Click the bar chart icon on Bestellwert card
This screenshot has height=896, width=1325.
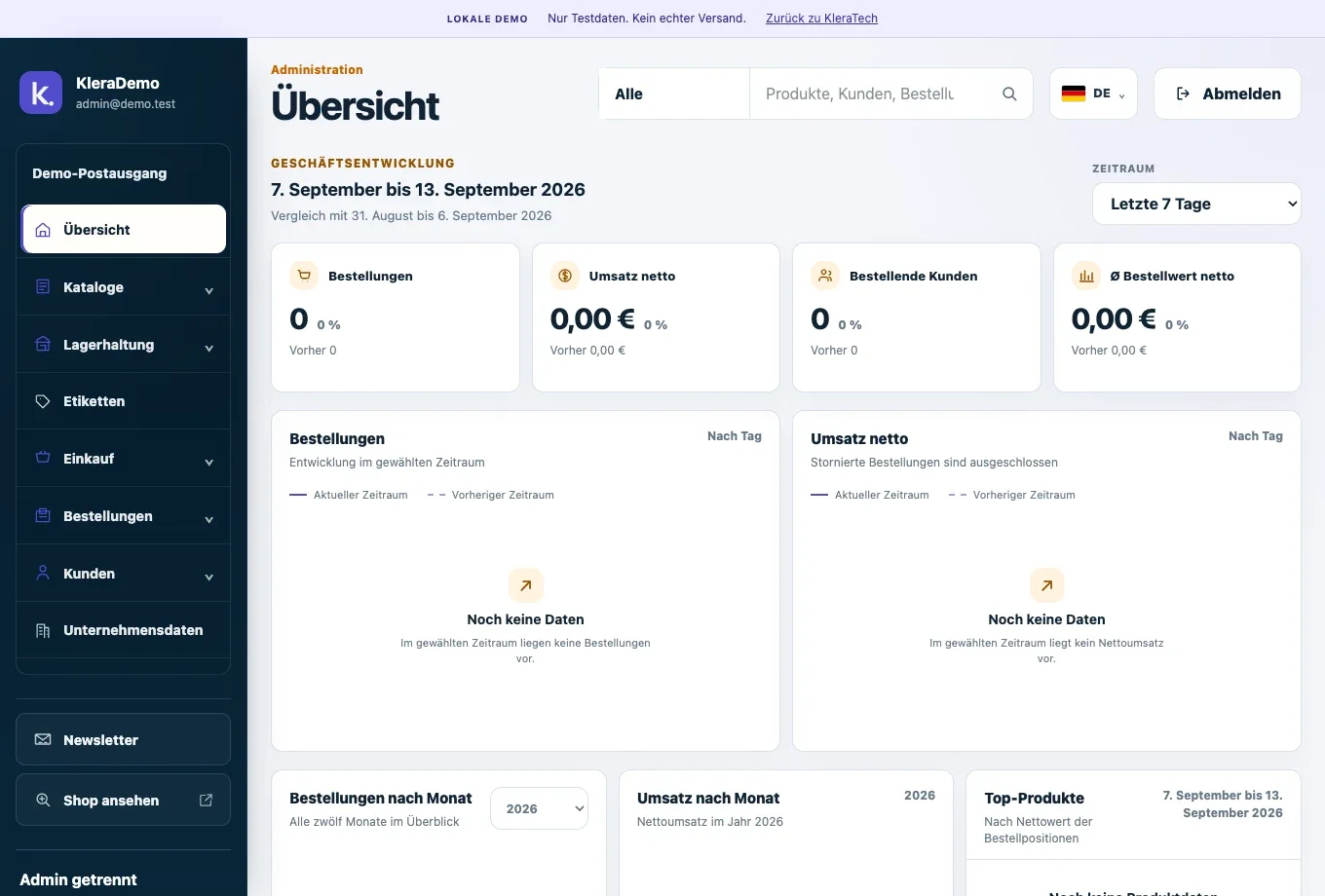pyautogui.click(x=1086, y=276)
